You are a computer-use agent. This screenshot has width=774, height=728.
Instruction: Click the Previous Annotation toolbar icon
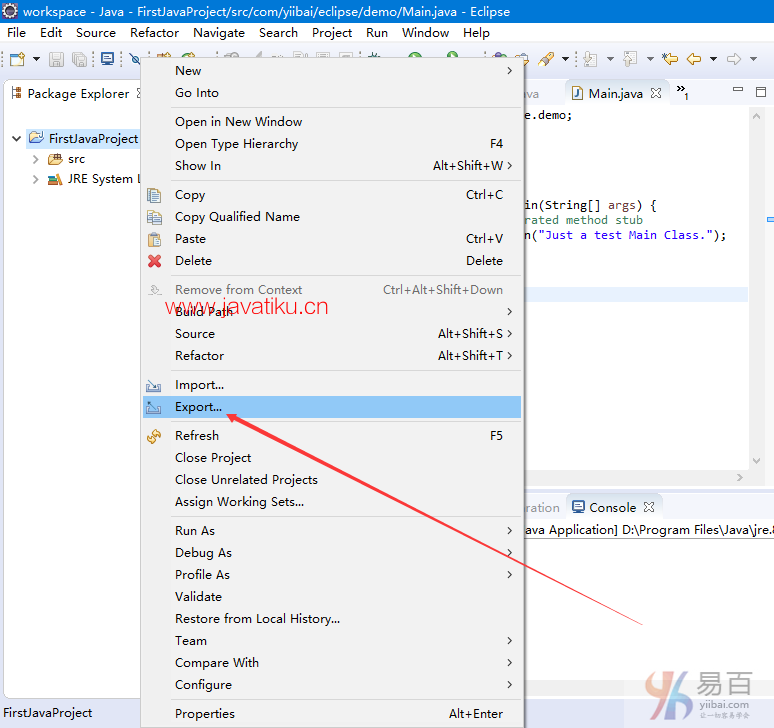pos(630,59)
